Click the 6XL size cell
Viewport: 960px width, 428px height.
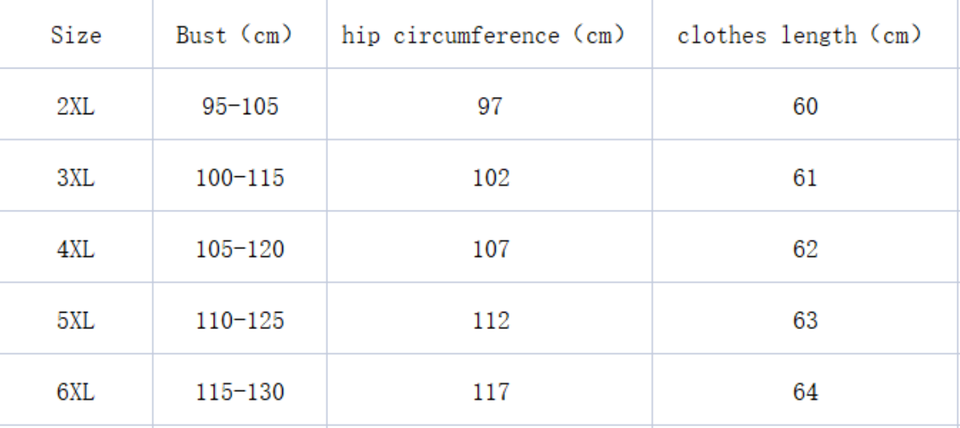pyautogui.click(x=76, y=392)
